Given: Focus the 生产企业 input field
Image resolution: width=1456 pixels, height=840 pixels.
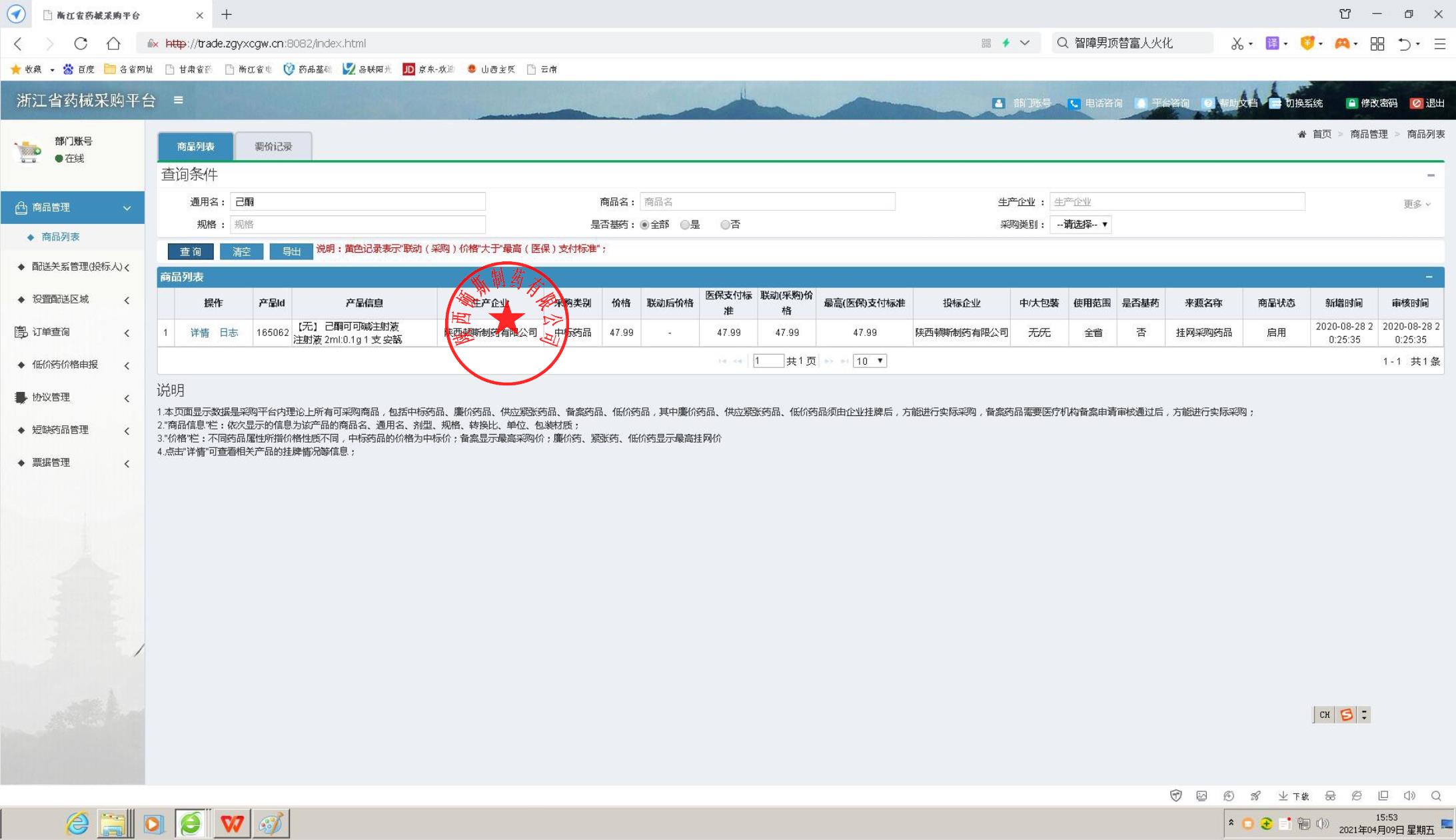Looking at the screenshot, I should coord(1177,202).
